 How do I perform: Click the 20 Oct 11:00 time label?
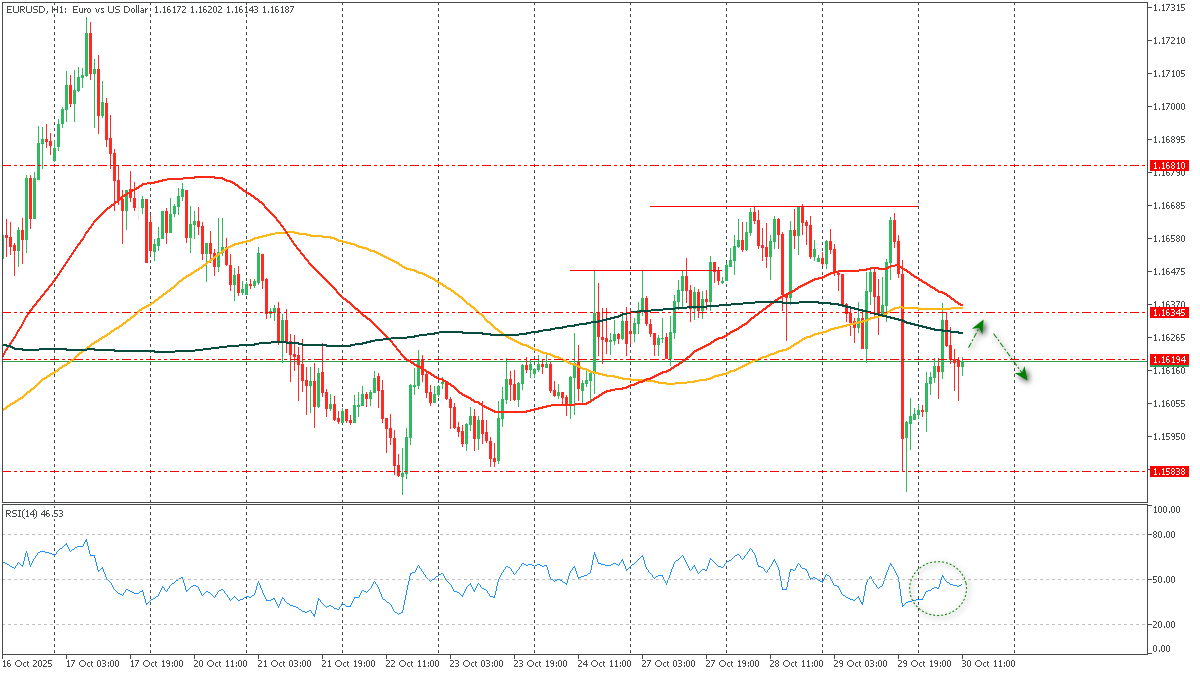point(223,663)
